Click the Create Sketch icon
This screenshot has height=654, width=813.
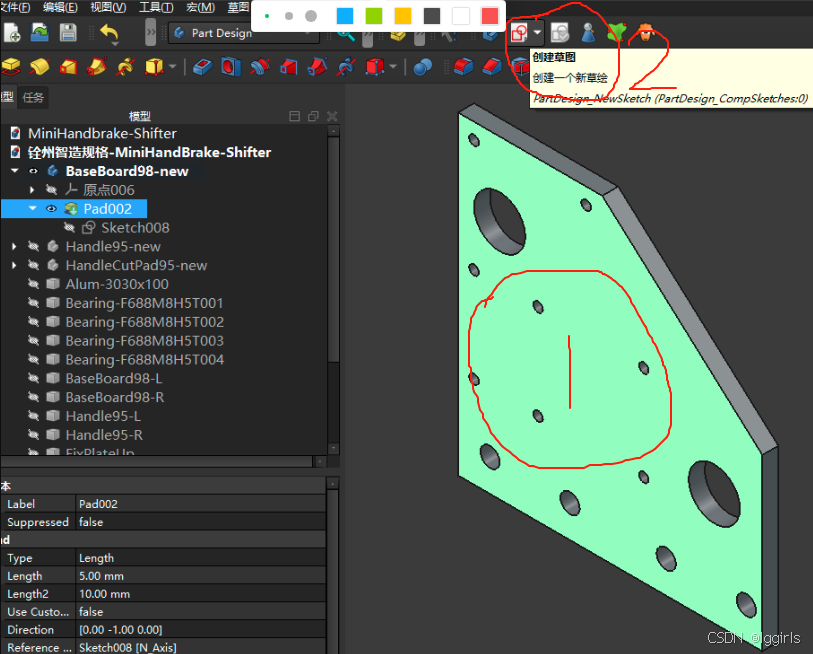point(519,33)
